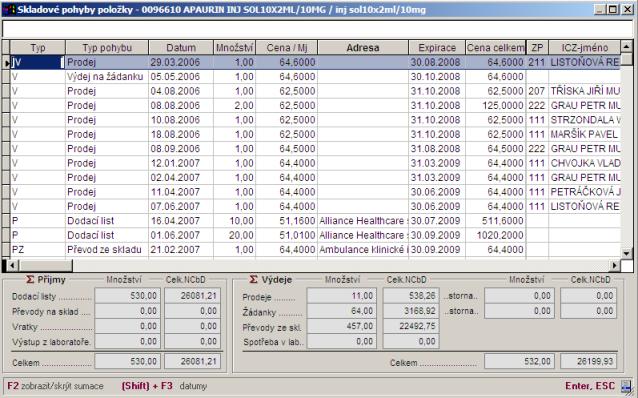638x398 pixels.
Task: Click Prodeje quantity field 11,00
Action: click(x=341, y=296)
